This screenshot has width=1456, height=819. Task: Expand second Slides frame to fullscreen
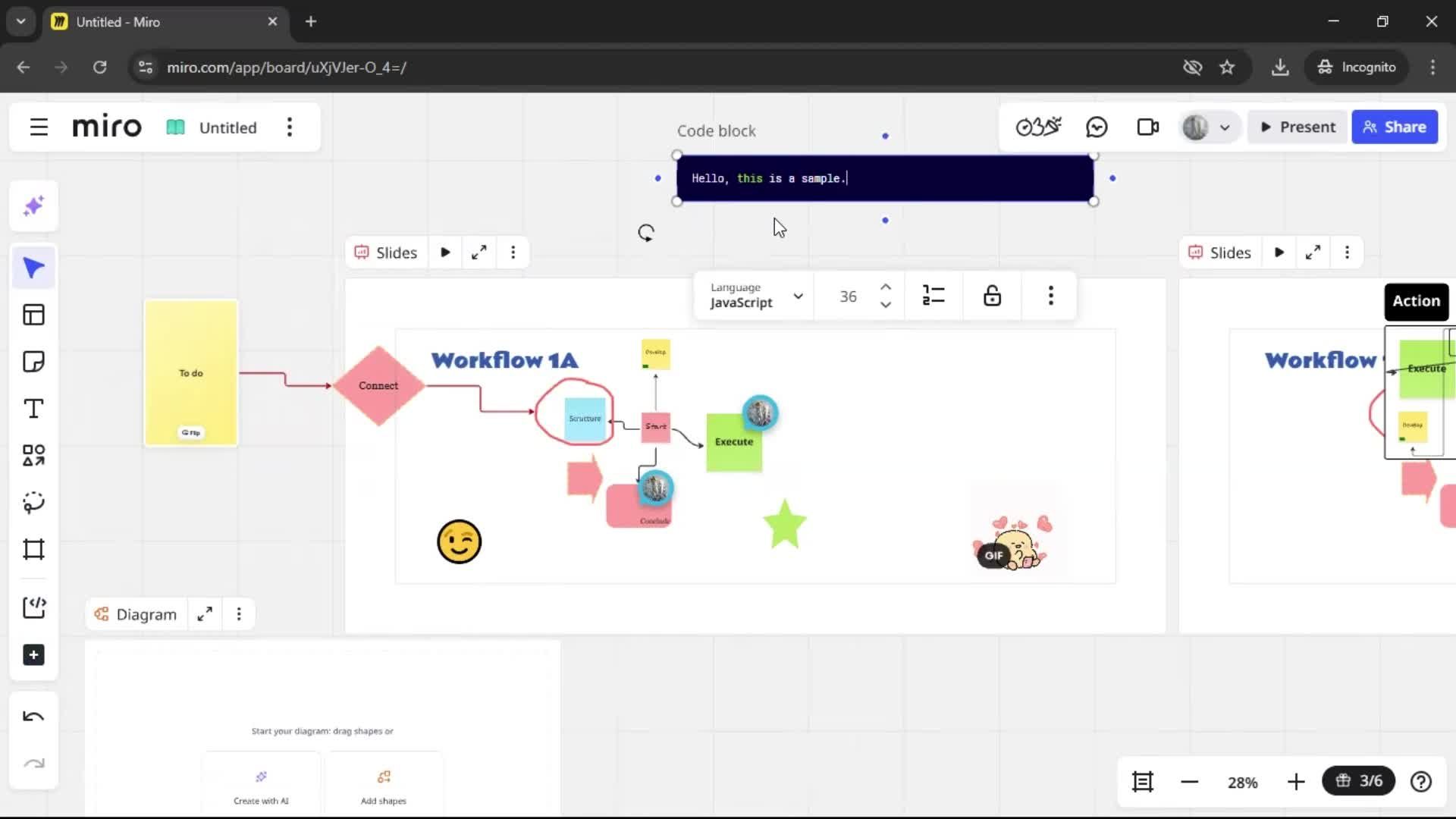coord(1313,253)
